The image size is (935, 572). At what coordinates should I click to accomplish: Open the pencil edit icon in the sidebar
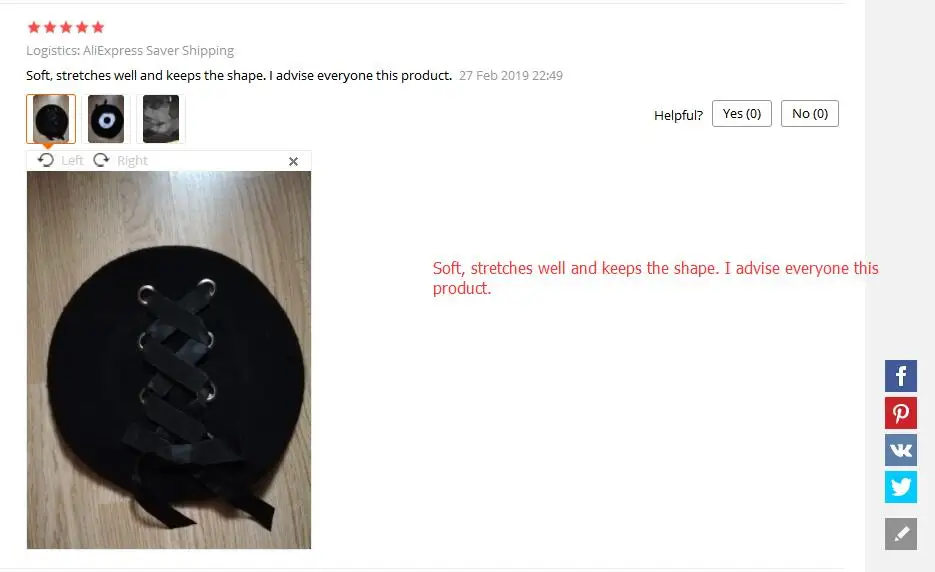coord(900,533)
